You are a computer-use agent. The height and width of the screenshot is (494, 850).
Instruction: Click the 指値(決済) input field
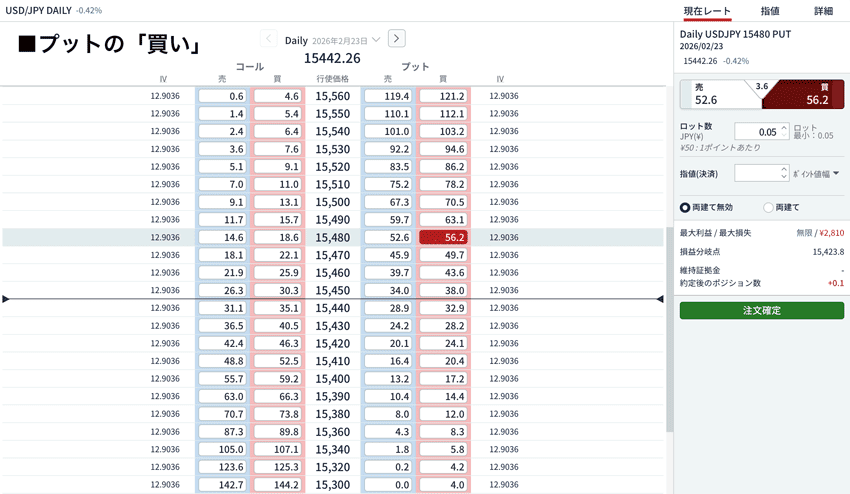(x=755, y=173)
